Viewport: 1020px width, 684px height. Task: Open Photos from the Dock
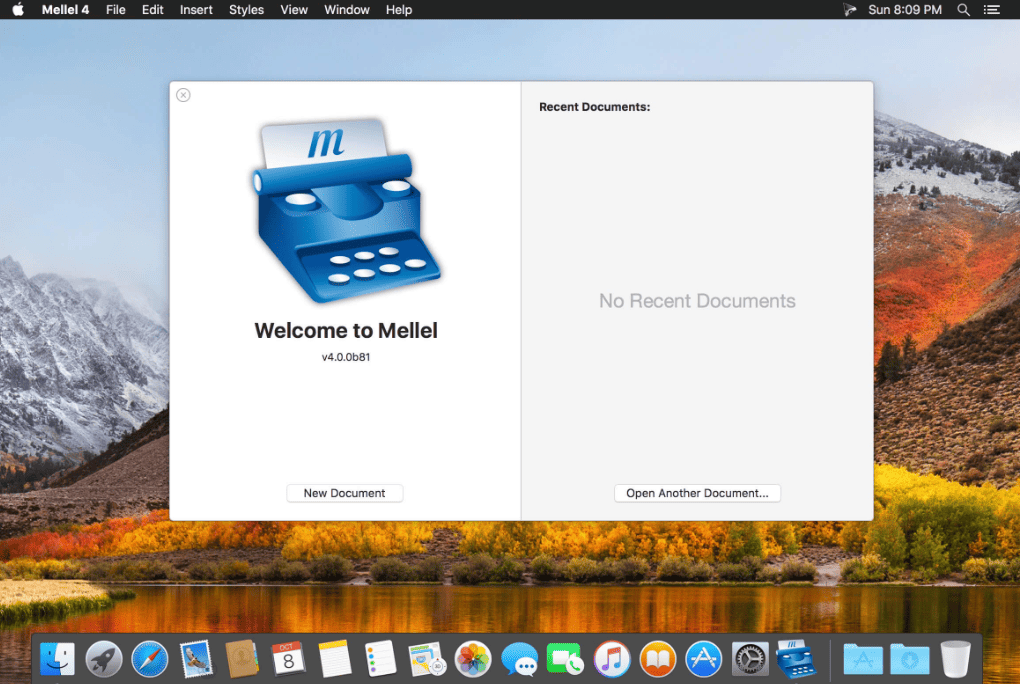(x=473, y=659)
